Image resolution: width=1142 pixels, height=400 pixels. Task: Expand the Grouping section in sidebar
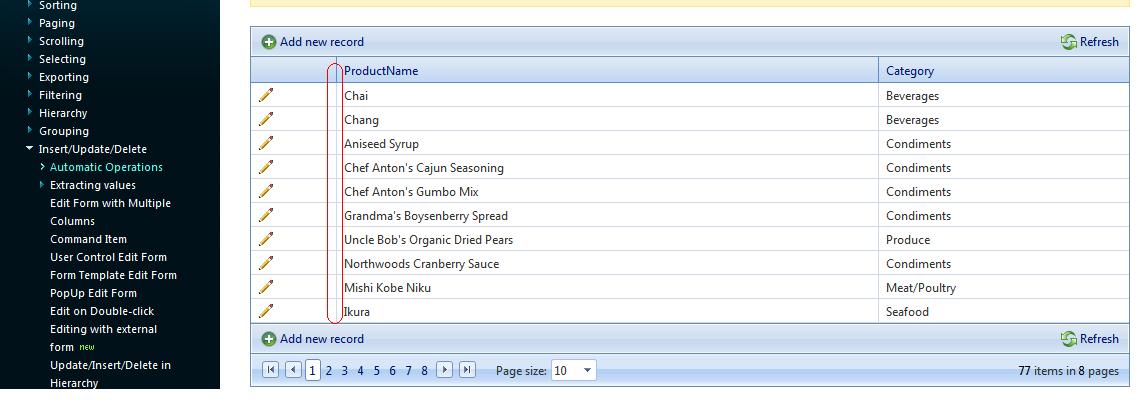point(30,130)
